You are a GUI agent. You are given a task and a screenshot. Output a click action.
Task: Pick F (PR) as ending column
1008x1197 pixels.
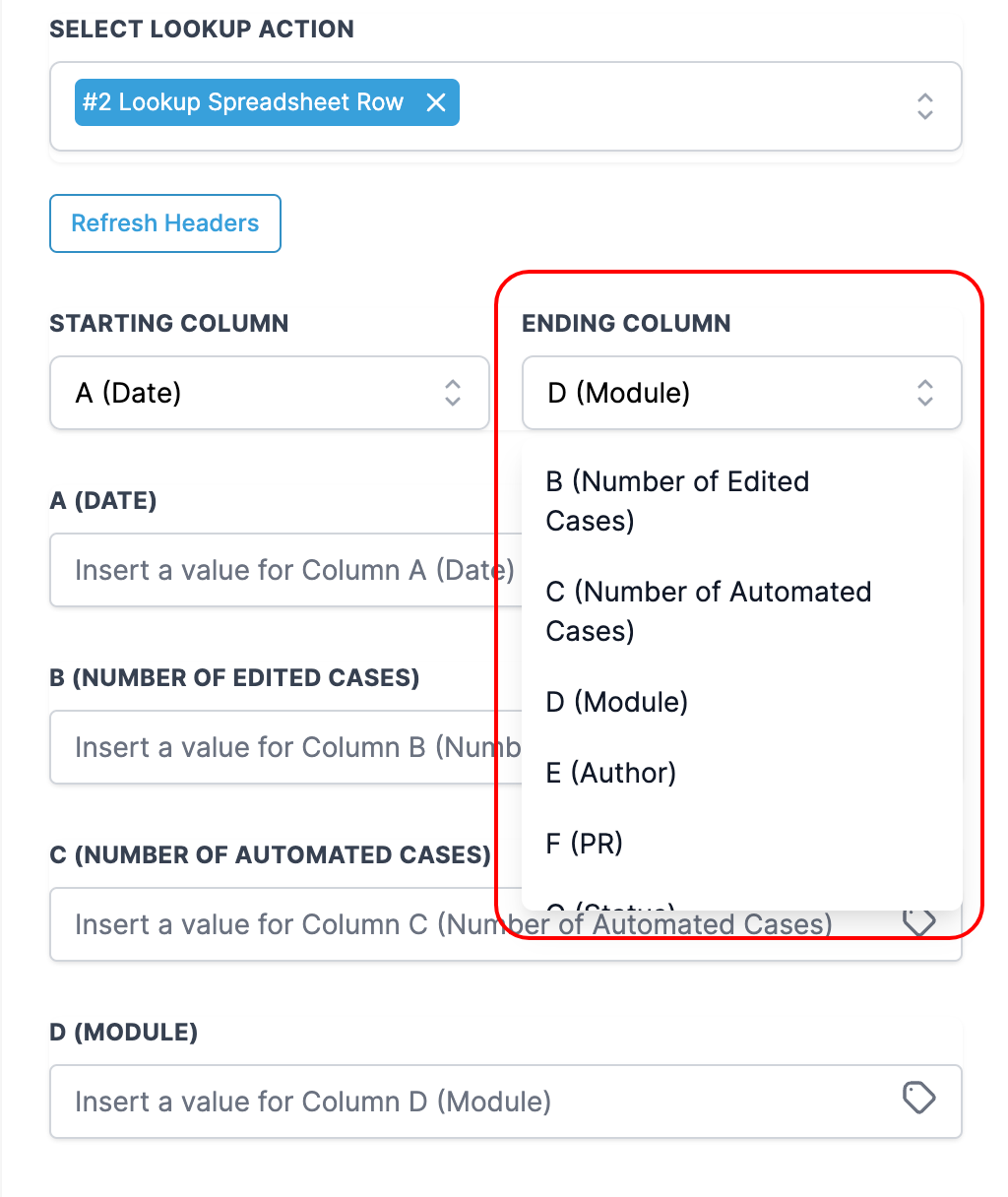[x=585, y=844]
